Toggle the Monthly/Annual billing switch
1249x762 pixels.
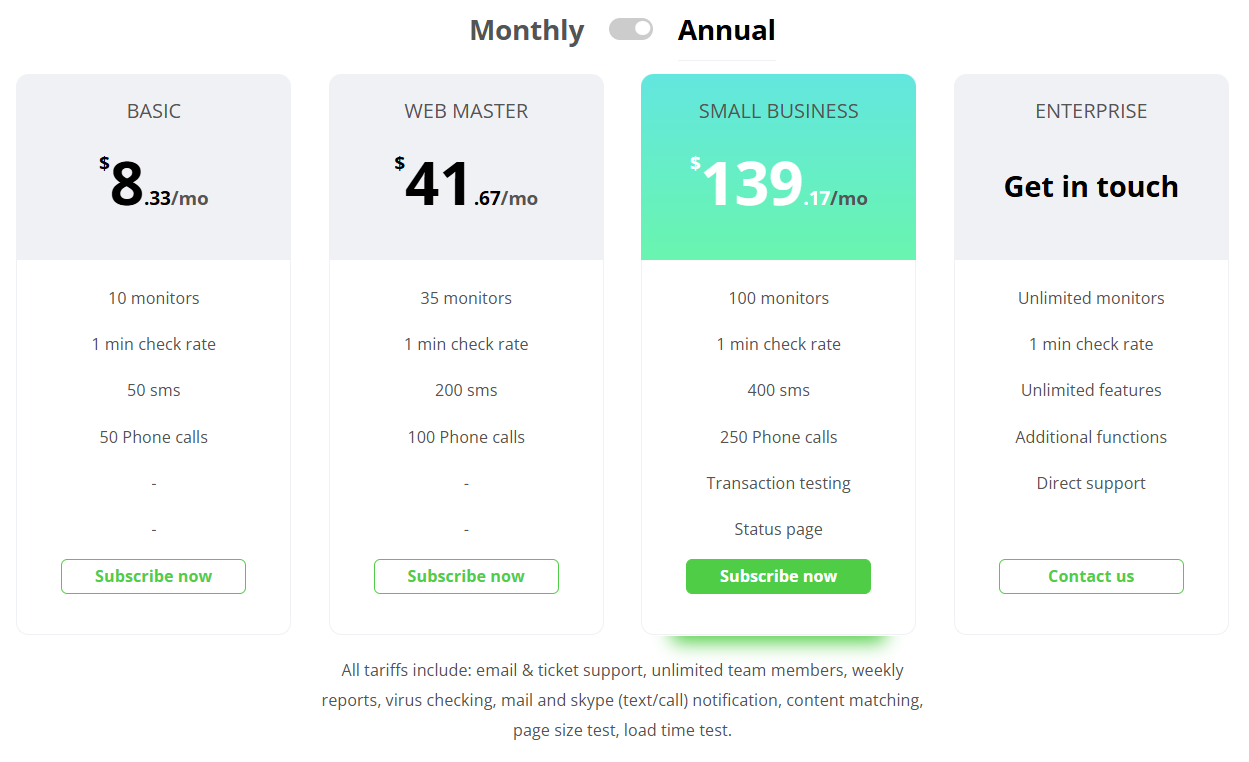tap(630, 30)
